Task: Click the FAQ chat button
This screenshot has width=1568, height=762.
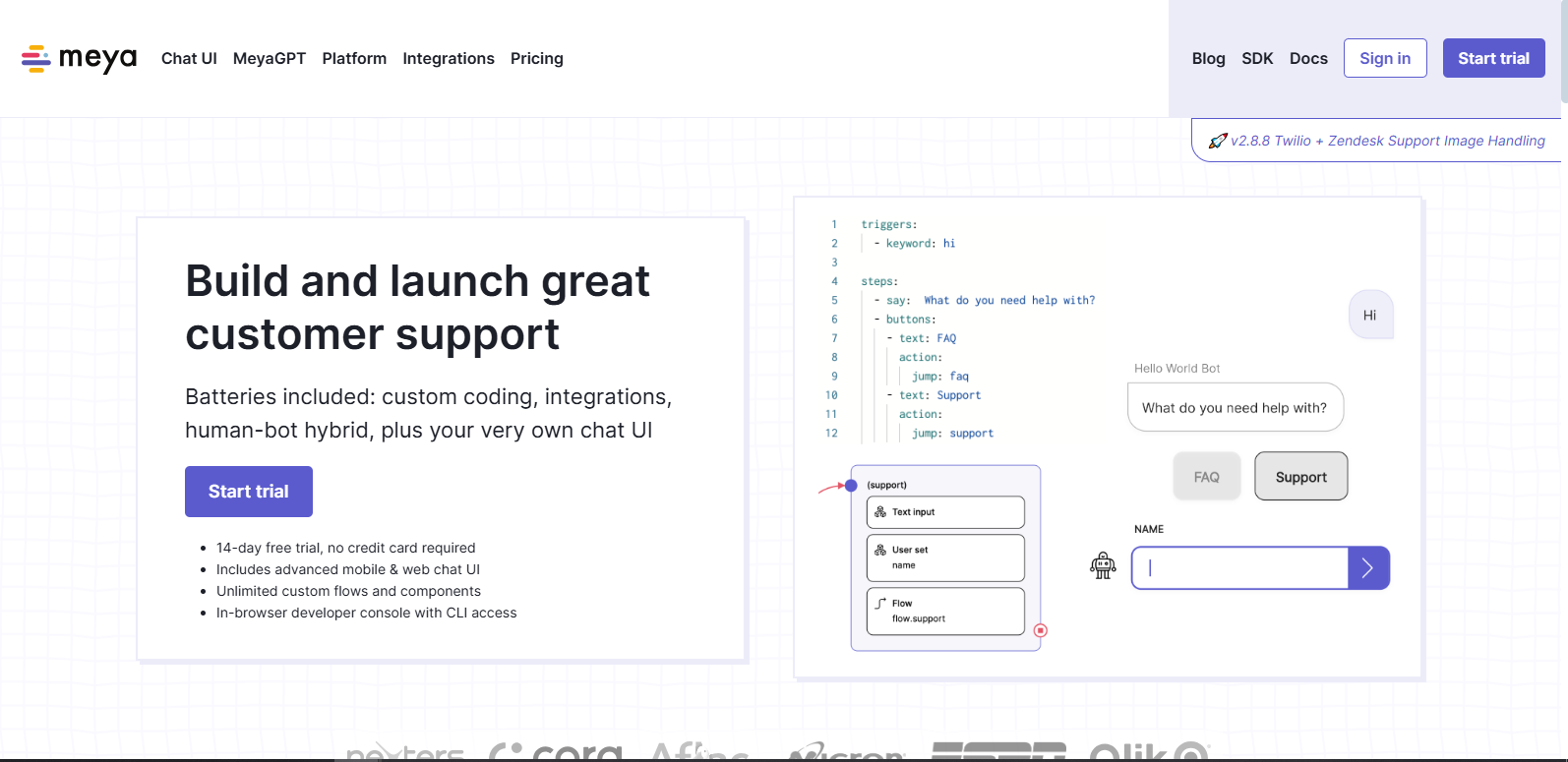Action: pyautogui.click(x=1207, y=477)
